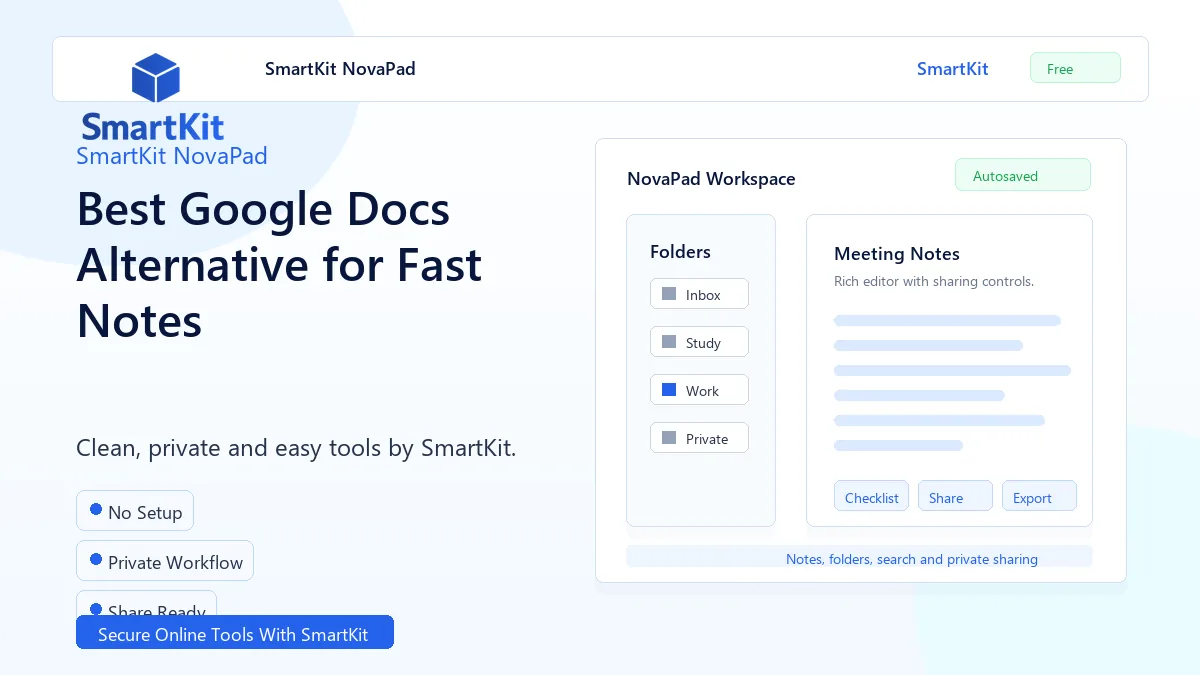Click the Checklist button

point(871,496)
